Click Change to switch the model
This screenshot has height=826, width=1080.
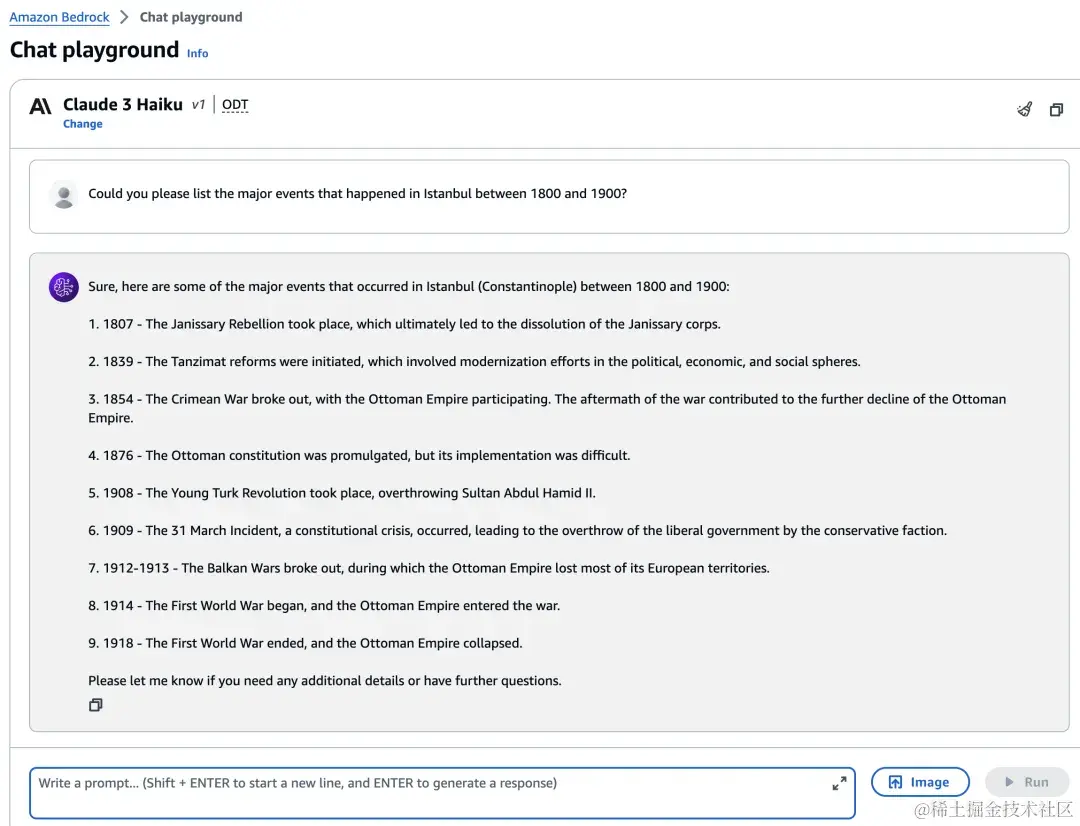83,124
